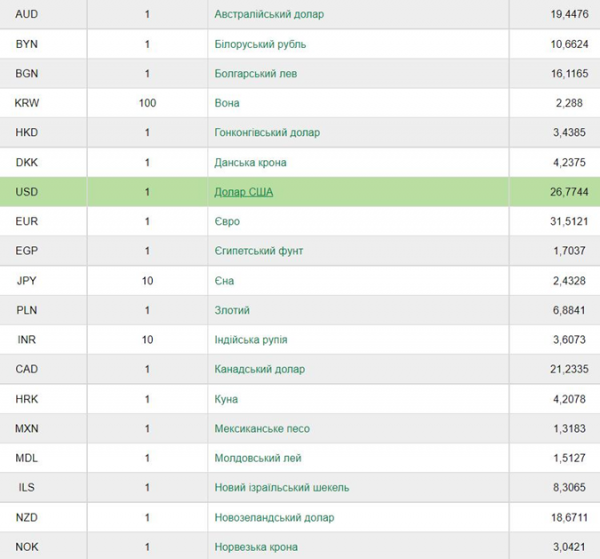Click the 10 unit count for INR
This screenshot has width=600, height=559.
tap(147, 339)
